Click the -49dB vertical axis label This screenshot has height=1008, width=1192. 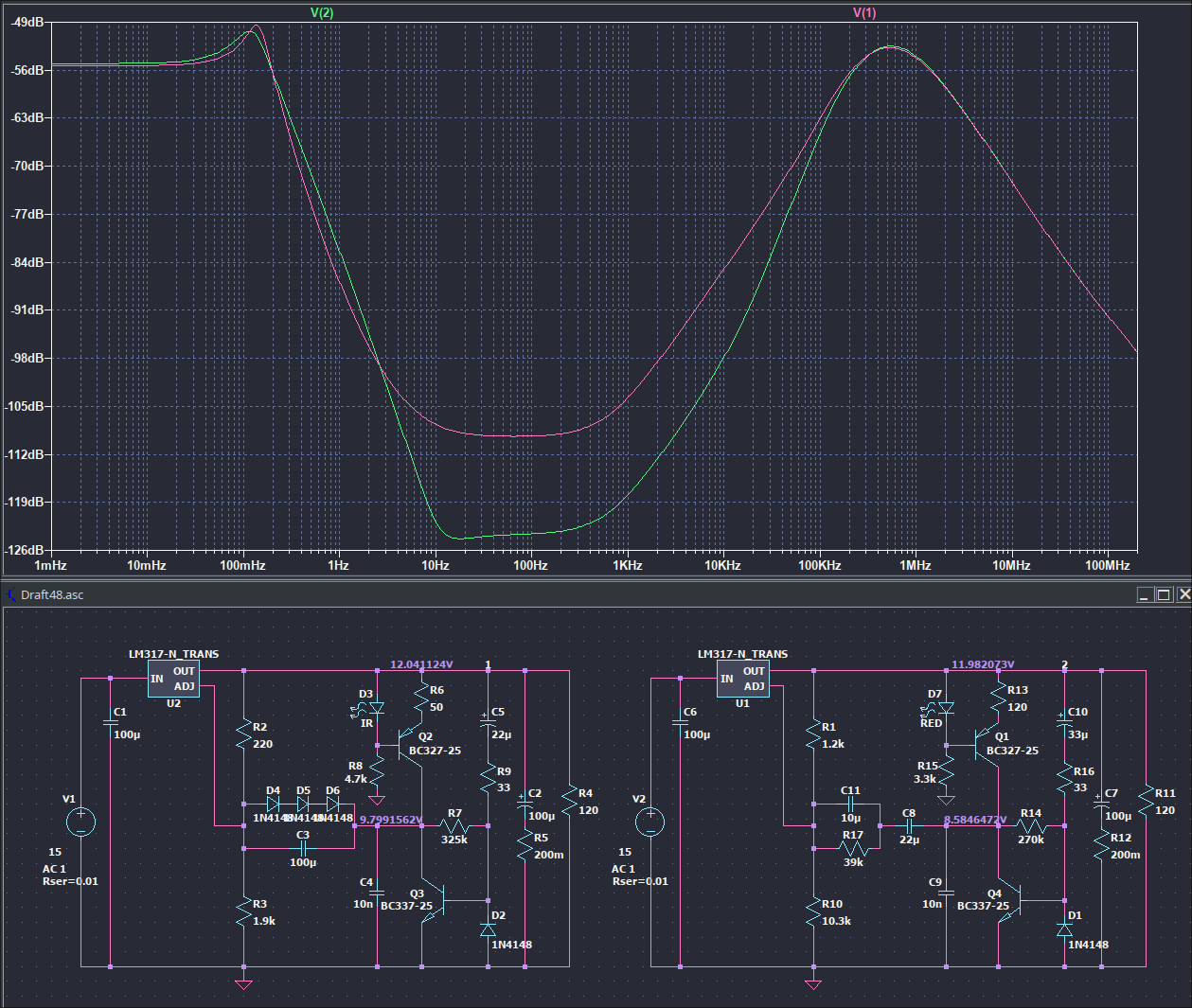[x=28, y=22]
